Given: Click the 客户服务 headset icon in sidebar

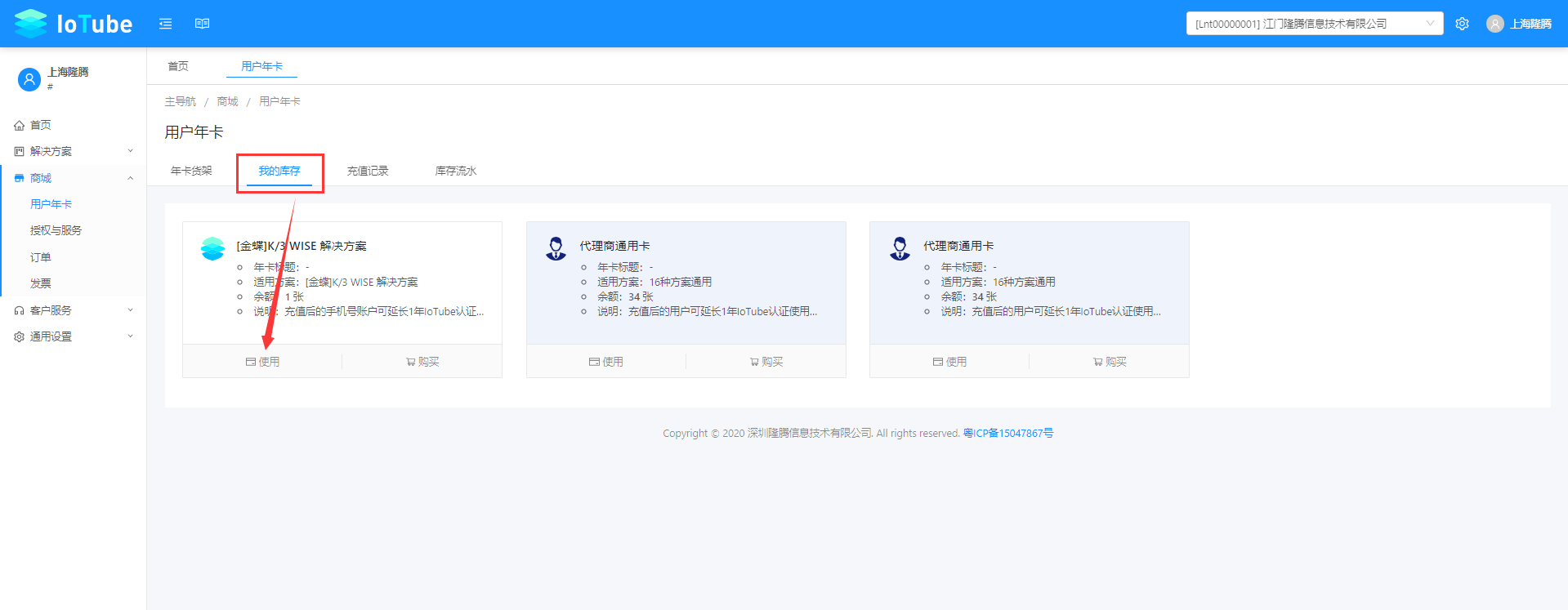Looking at the screenshot, I should (x=19, y=310).
